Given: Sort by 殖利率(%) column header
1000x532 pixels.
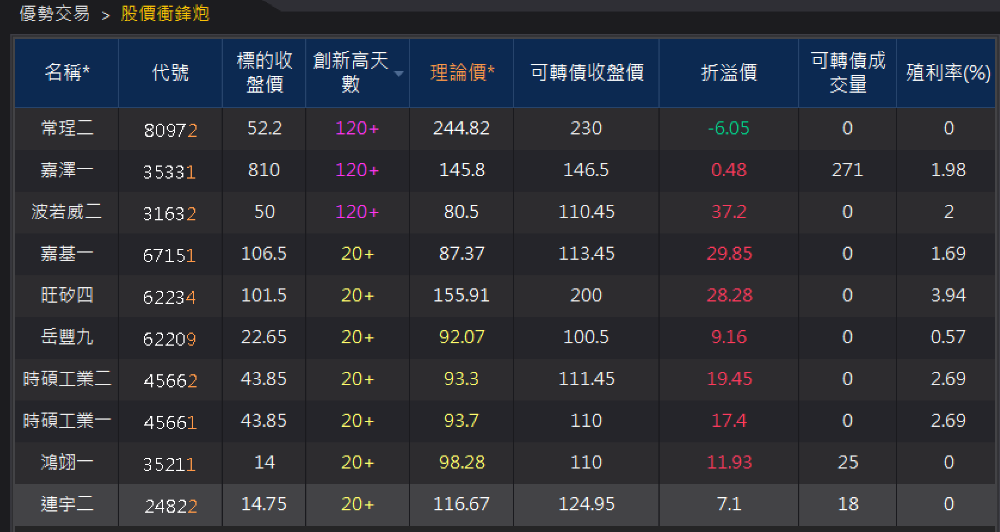Looking at the screenshot, I should pyautogui.click(x=948, y=73).
